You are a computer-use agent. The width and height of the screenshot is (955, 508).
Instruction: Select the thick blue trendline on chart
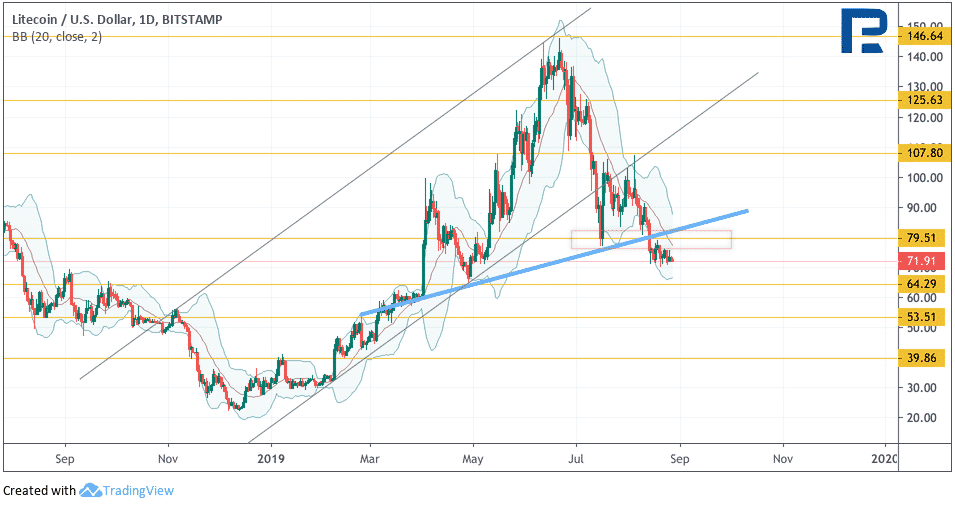pyautogui.click(x=554, y=263)
